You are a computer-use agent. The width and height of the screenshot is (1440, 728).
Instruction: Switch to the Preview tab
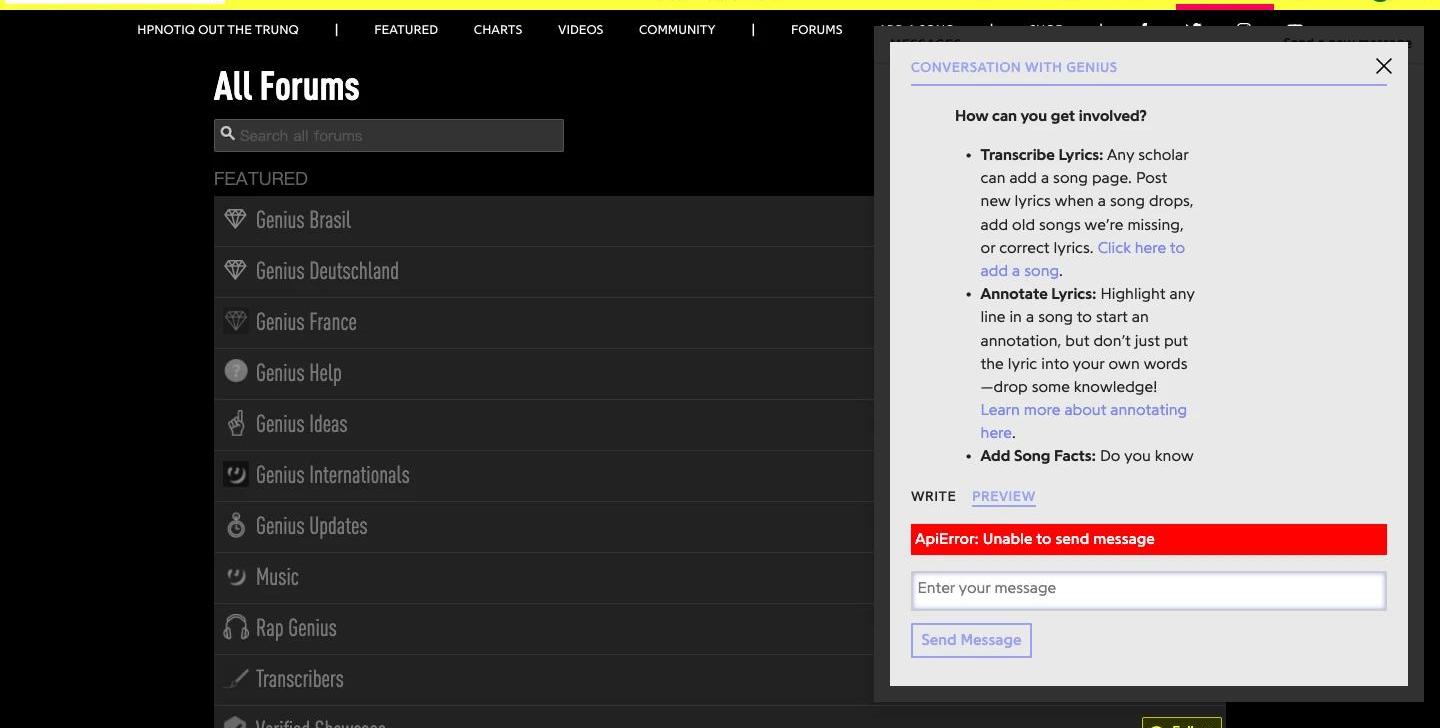pyautogui.click(x=1003, y=496)
